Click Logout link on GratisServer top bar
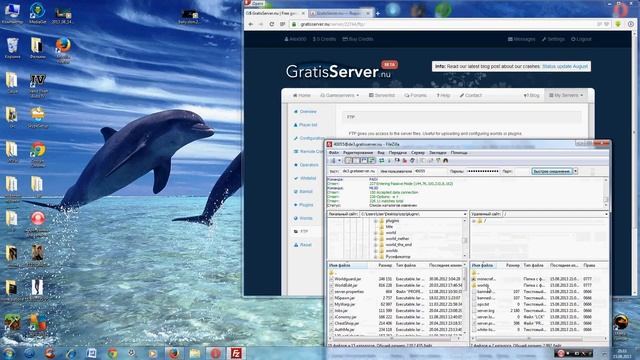 point(581,39)
